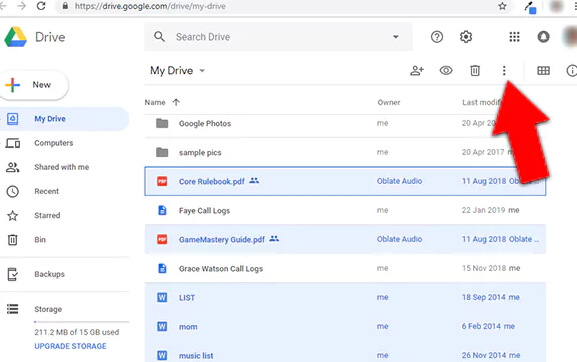Screen dimensions: 577x362
Task: Expand search options dropdown arrow
Action: [396, 37]
